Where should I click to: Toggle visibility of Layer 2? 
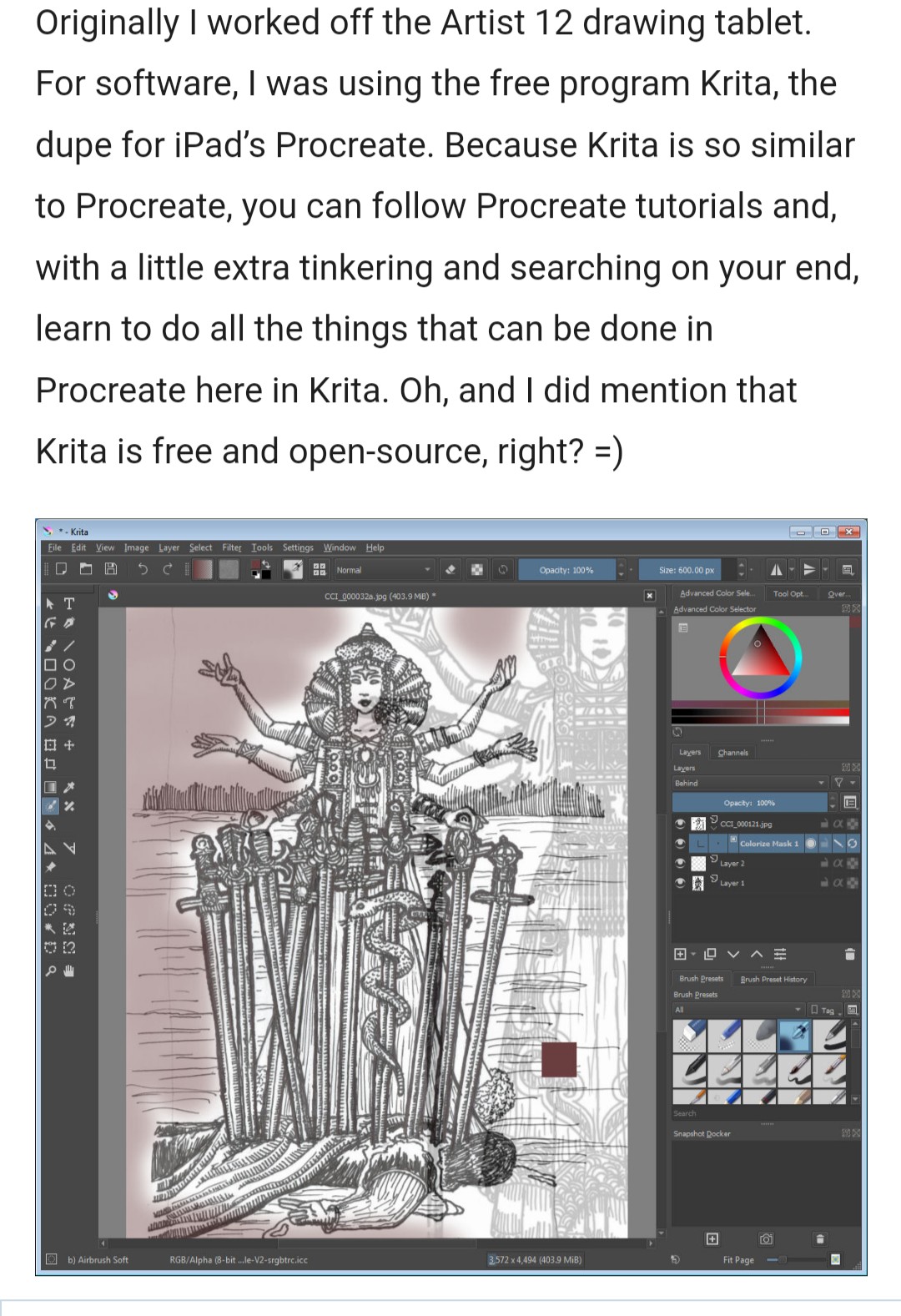[681, 863]
